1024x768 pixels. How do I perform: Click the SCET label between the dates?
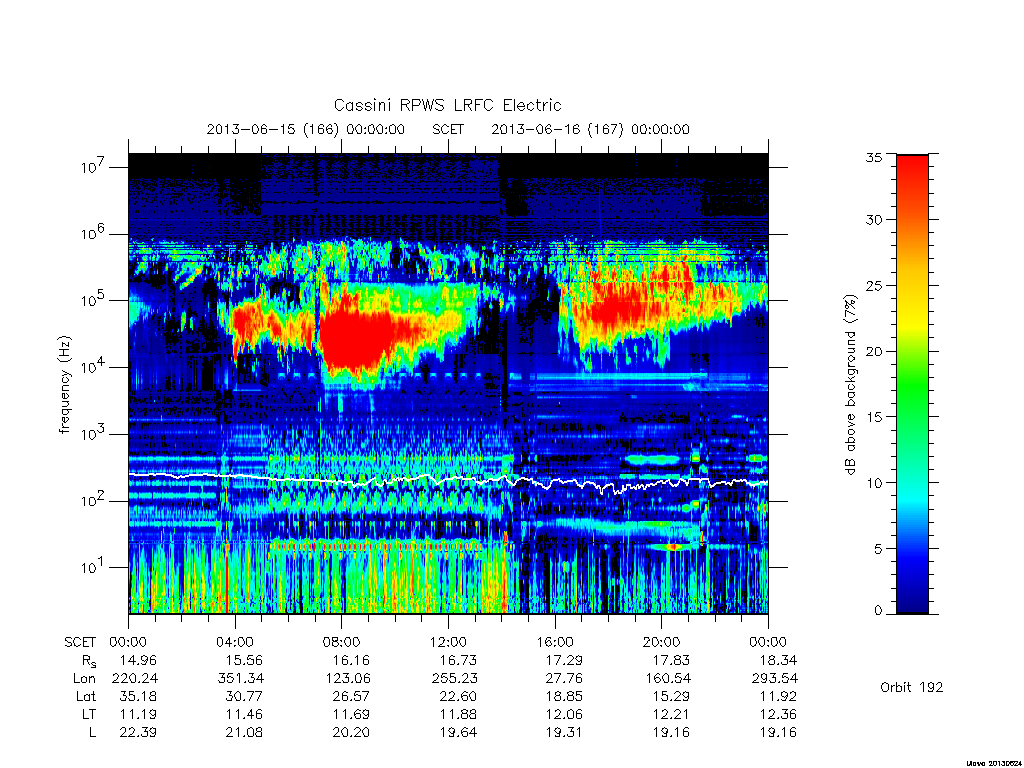pos(448,129)
